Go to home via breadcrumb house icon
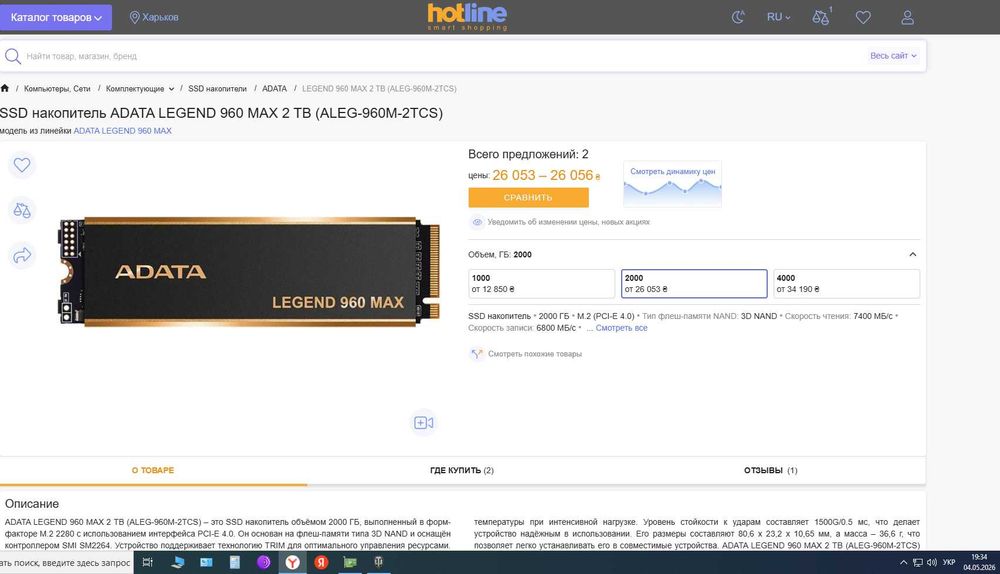This screenshot has height=574, width=1000. 5,88
